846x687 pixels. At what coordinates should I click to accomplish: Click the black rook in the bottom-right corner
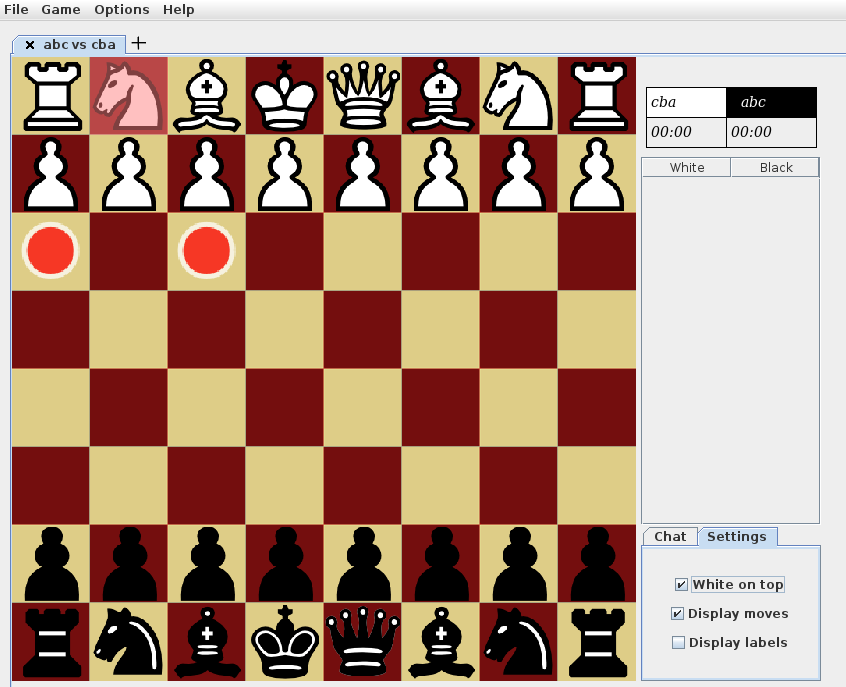[x=597, y=641]
